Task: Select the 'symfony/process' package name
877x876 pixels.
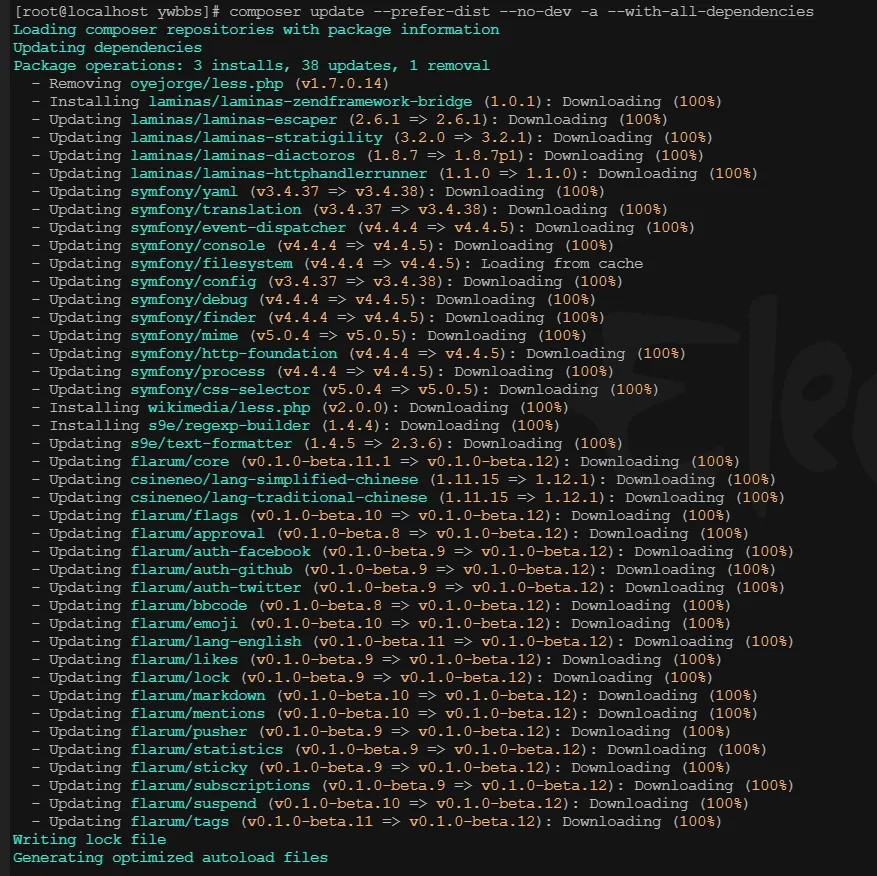Action: coord(198,371)
